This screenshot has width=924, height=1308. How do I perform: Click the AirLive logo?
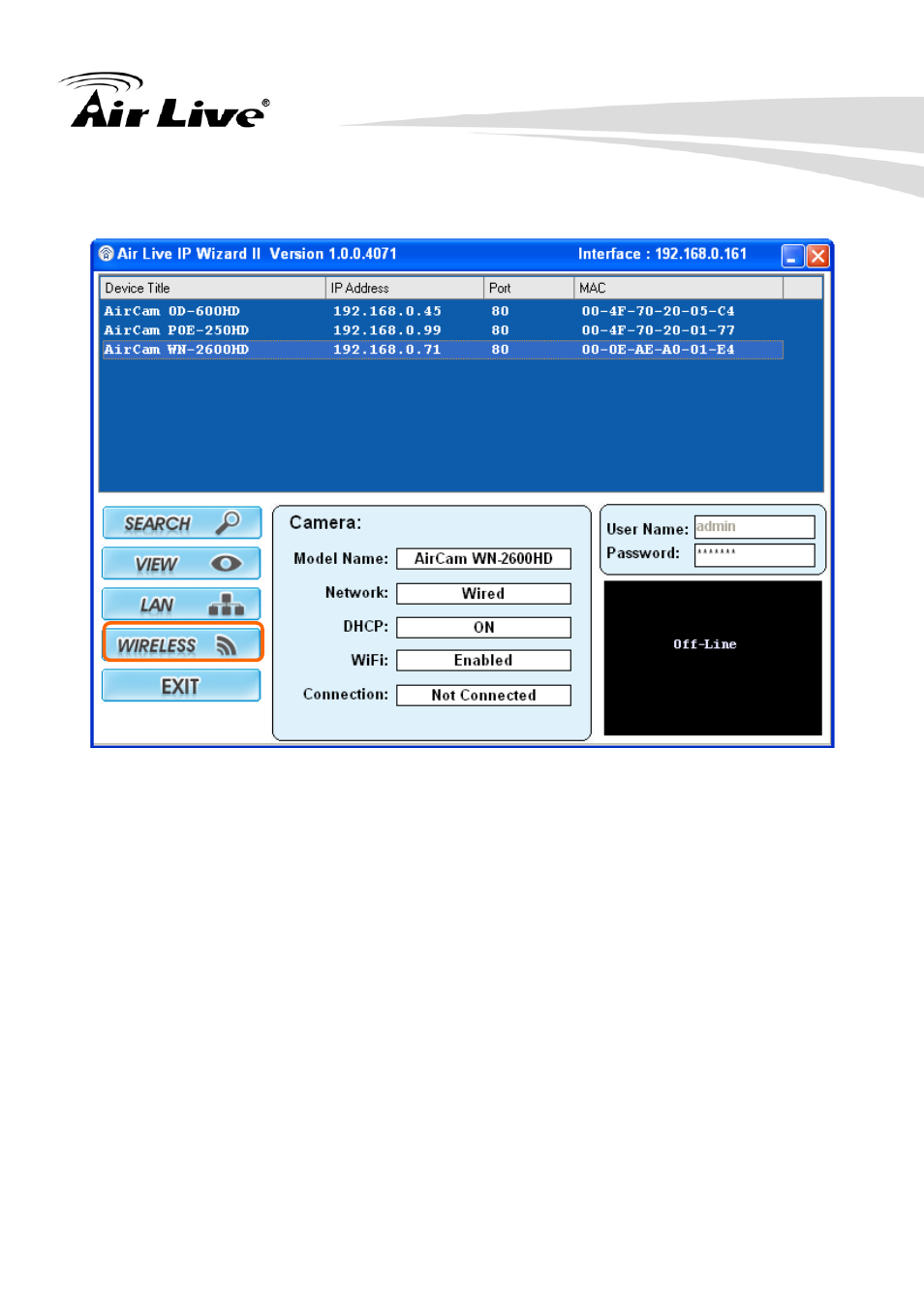165,101
